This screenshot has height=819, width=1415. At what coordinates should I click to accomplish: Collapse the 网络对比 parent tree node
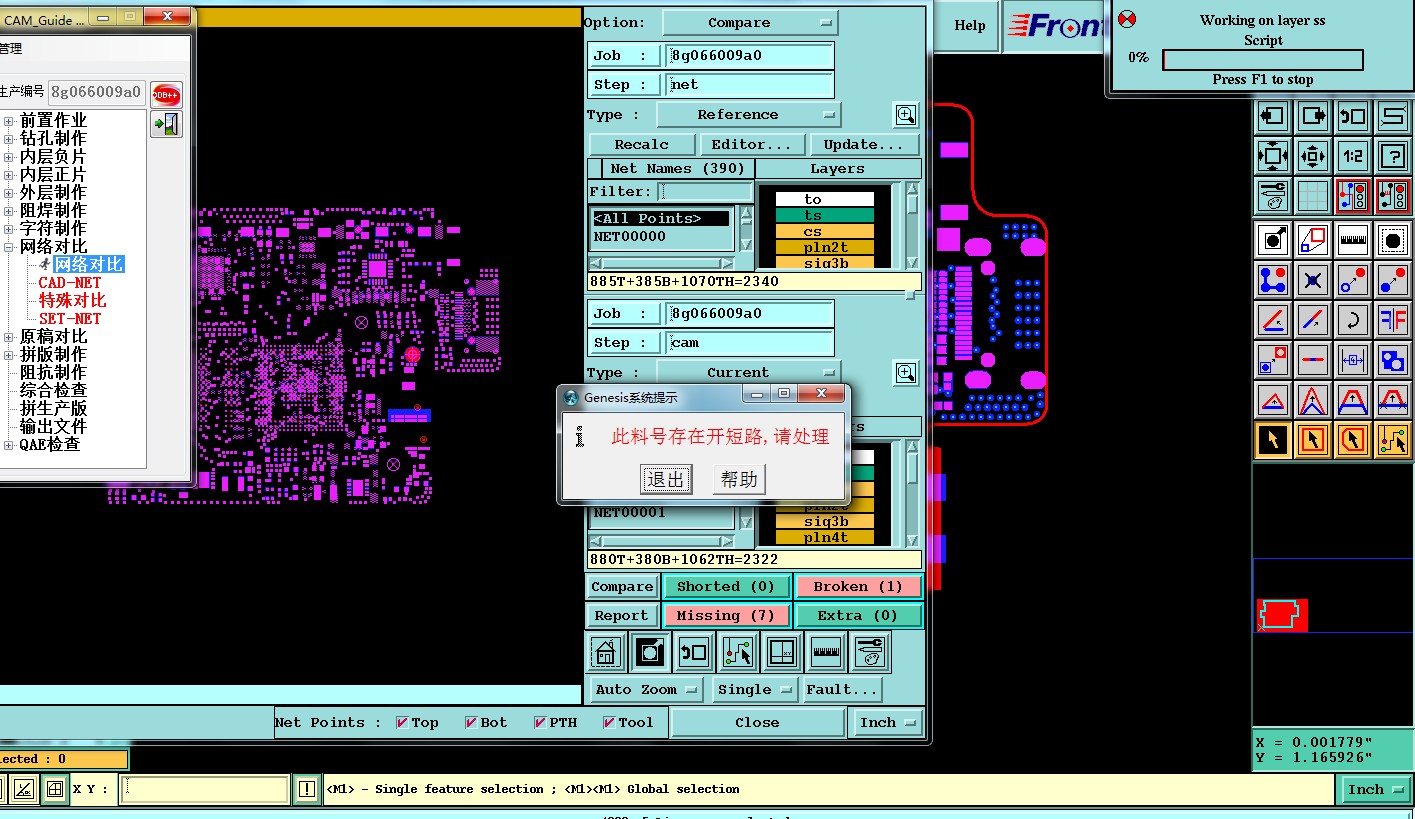click(9, 247)
